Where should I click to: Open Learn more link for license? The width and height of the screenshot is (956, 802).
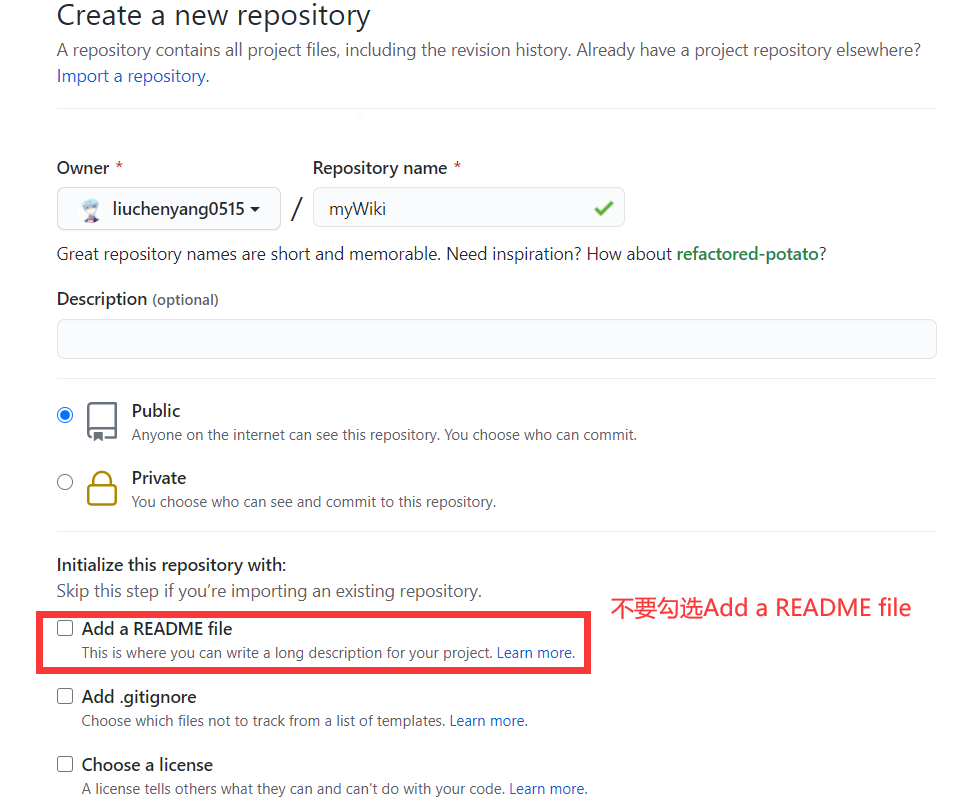548,789
